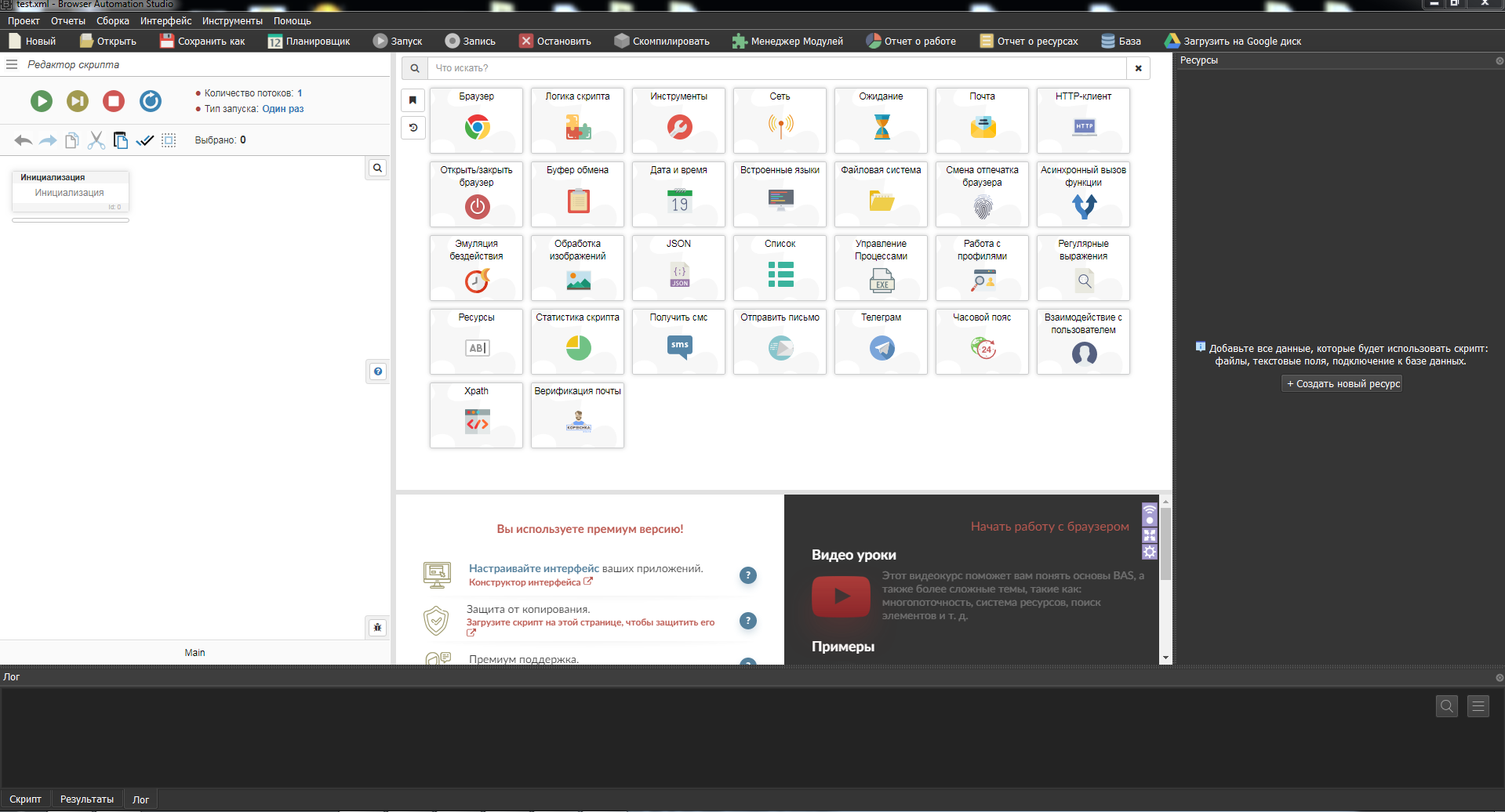Image resolution: width=1505 pixels, height=812 pixels.
Task: Open the hamburger menu beside Редактор скрипта
Action: [12, 65]
